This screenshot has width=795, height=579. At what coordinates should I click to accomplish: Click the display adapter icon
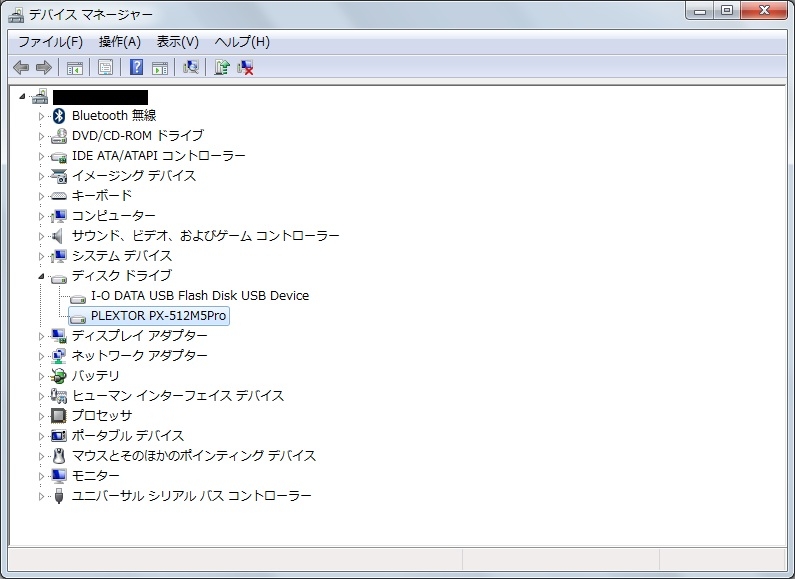click(59, 336)
